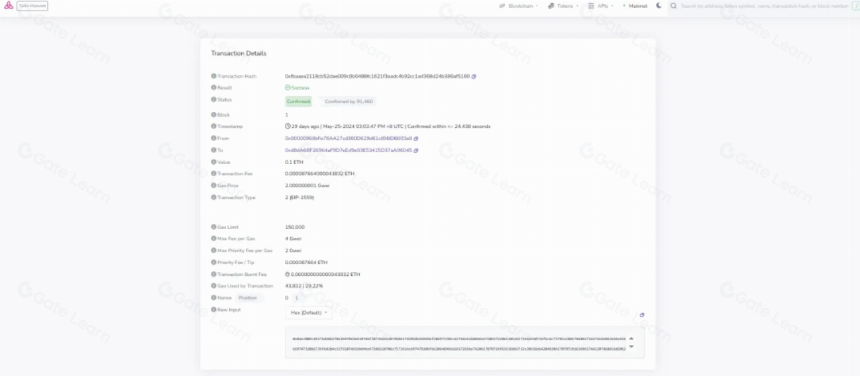Viewport: 860px width, 376px height.
Task: Copy the To address
Action: (416, 151)
